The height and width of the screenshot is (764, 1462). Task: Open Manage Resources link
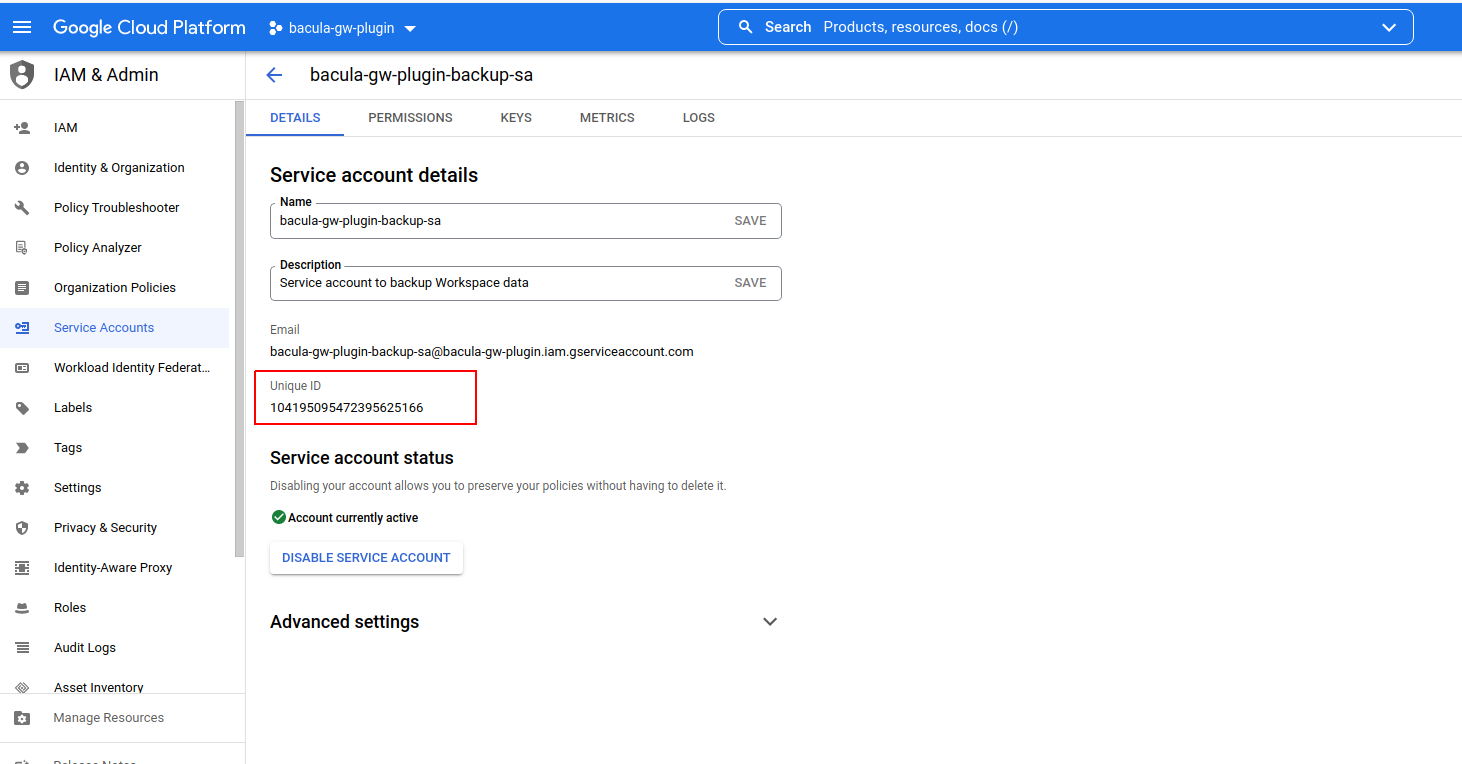(122, 718)
